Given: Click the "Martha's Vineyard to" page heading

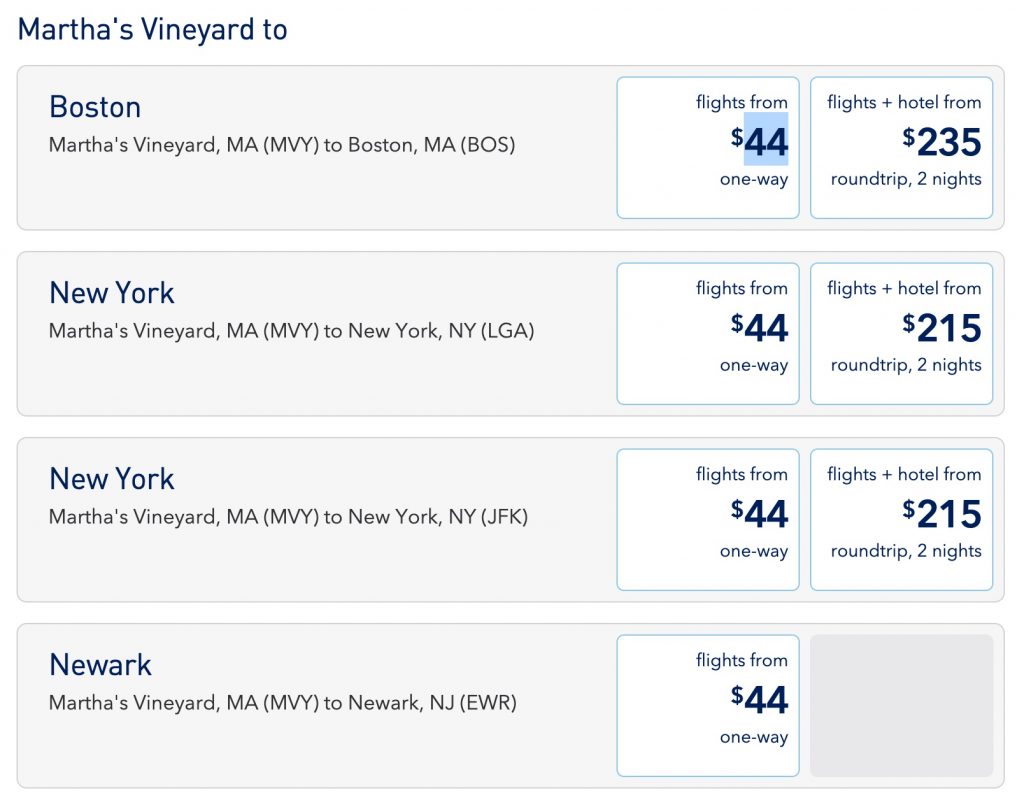Looking at the screenshot, I should pyautogui.click(x=152, y=29).
